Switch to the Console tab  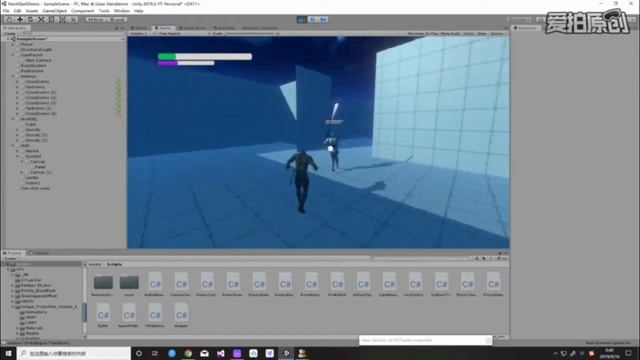pyautogui.click(x=40, y=253)
